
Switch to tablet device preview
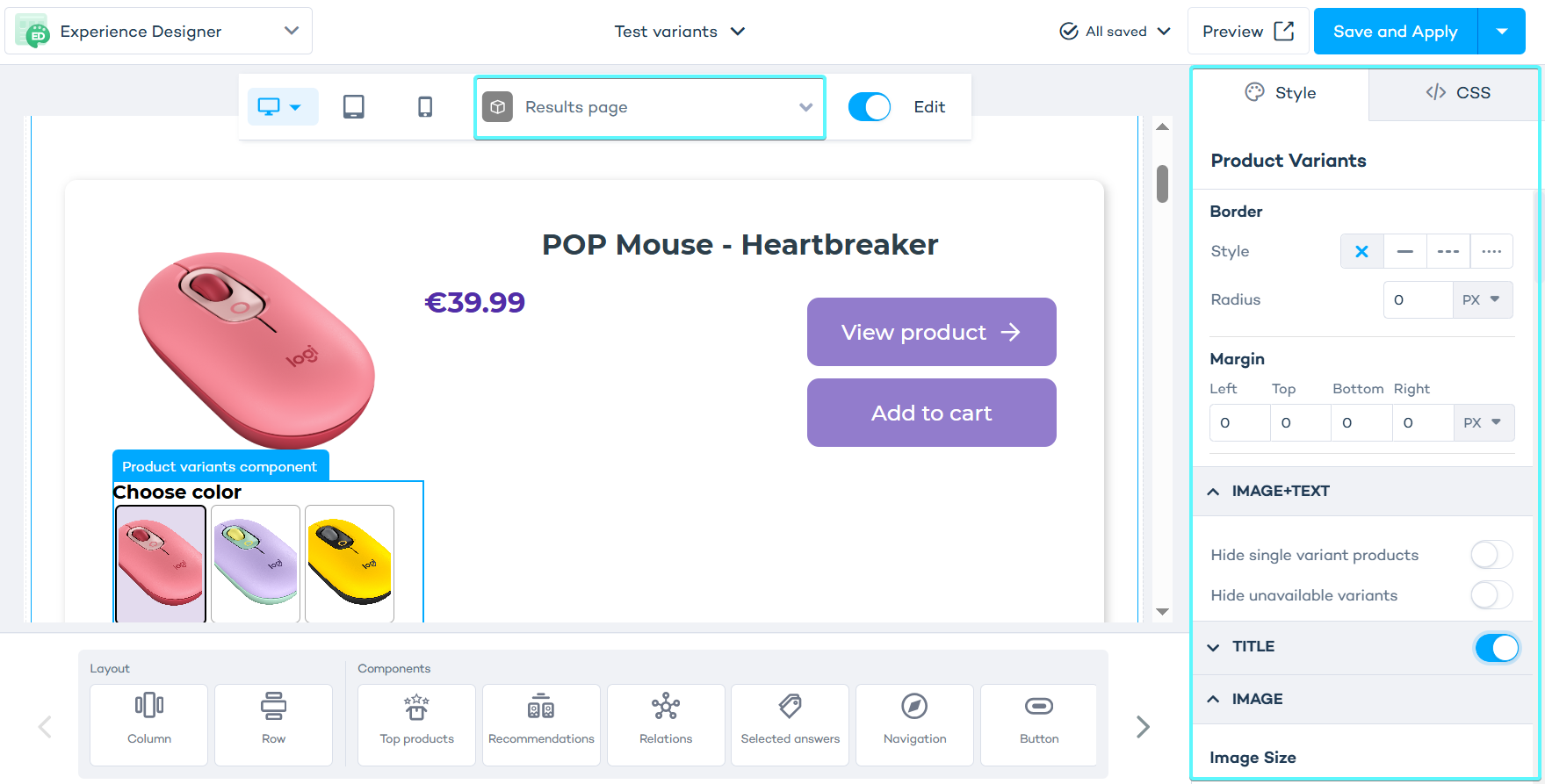point(353,107)
